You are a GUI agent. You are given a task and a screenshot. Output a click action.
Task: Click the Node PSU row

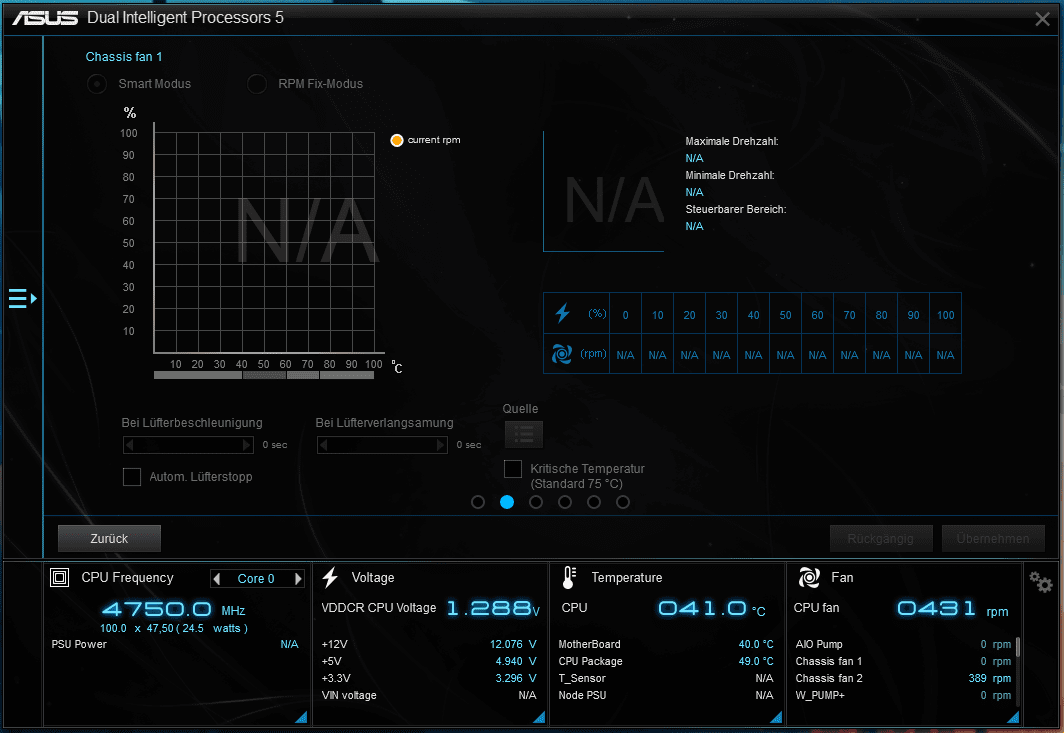(x=666, y=695)
